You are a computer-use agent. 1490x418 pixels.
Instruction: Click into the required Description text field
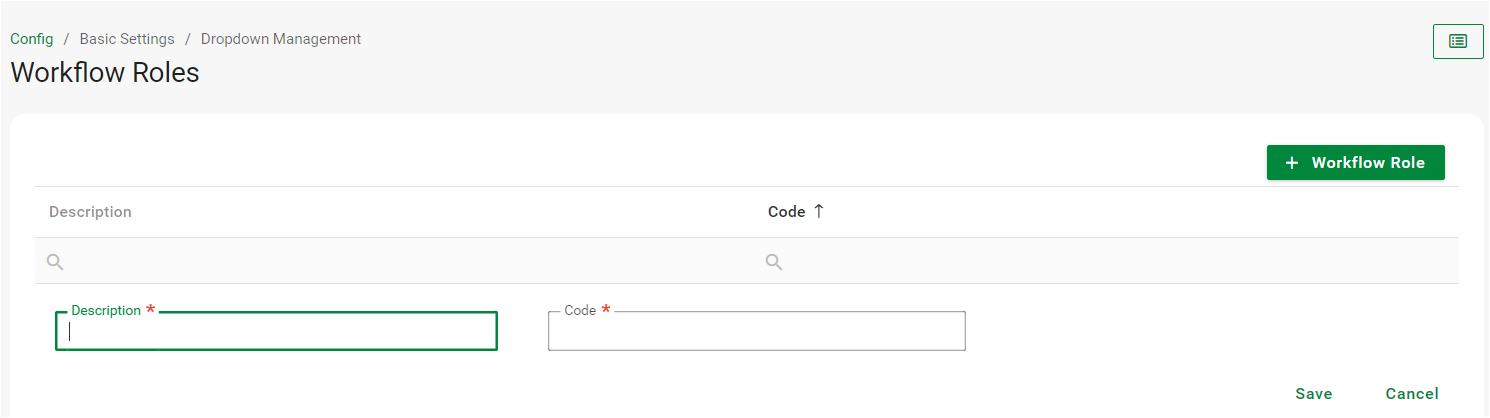click(x=276, y=333)
